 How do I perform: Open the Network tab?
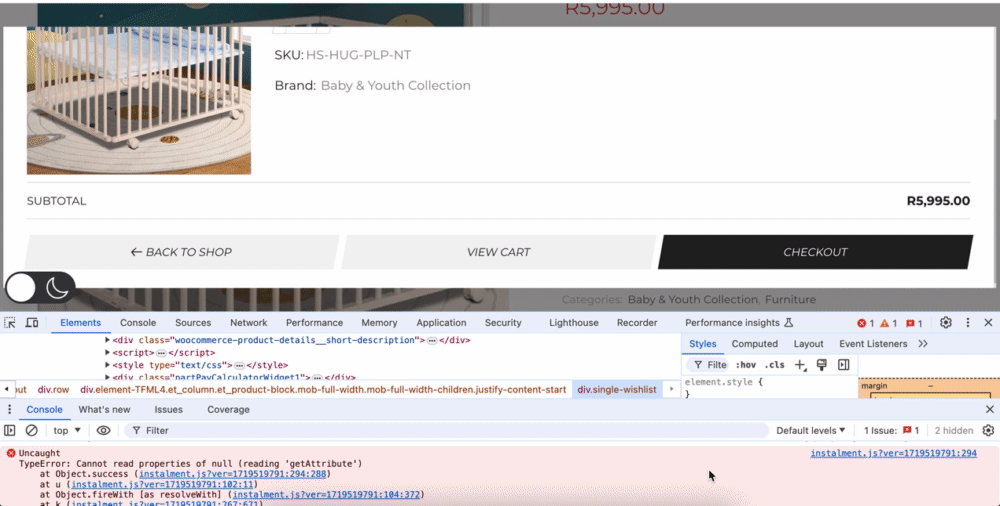click(x=249, y=323)
